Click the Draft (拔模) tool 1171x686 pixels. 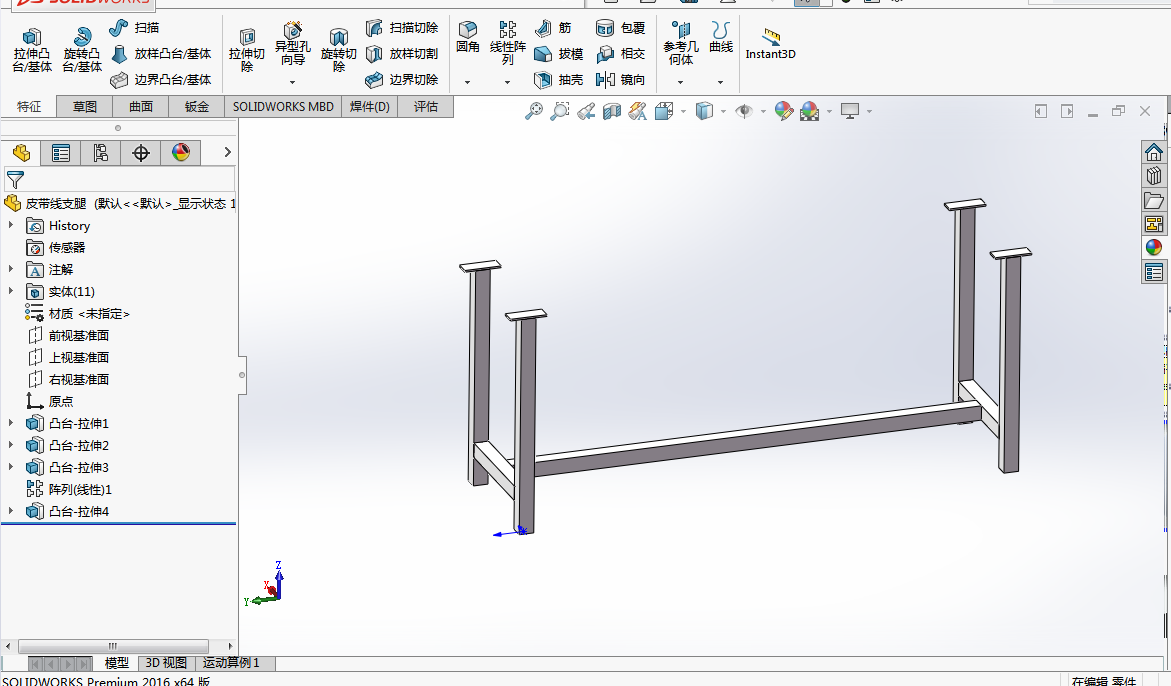click(559, 54)
